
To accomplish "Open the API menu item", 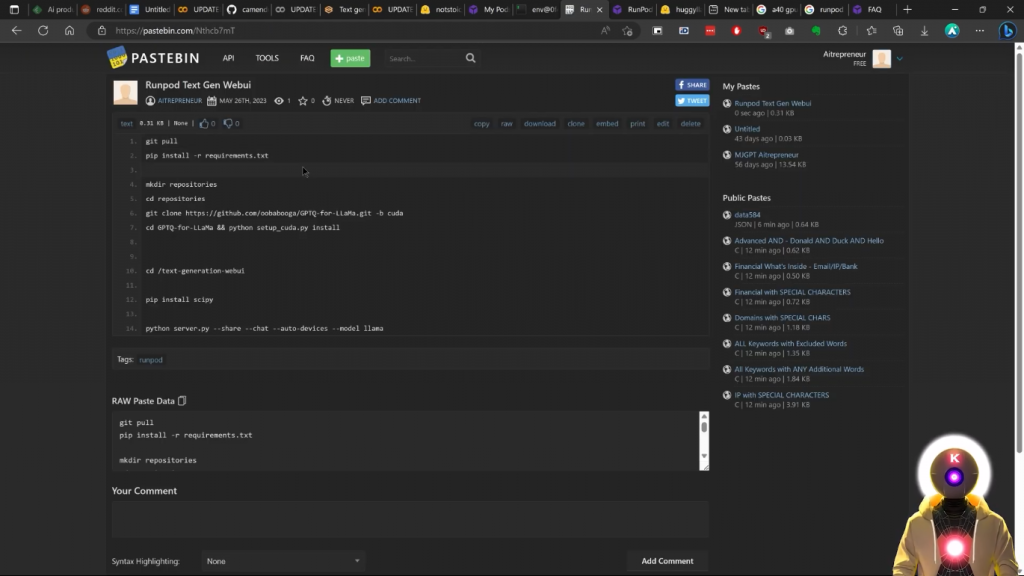I will pos(228,58).
